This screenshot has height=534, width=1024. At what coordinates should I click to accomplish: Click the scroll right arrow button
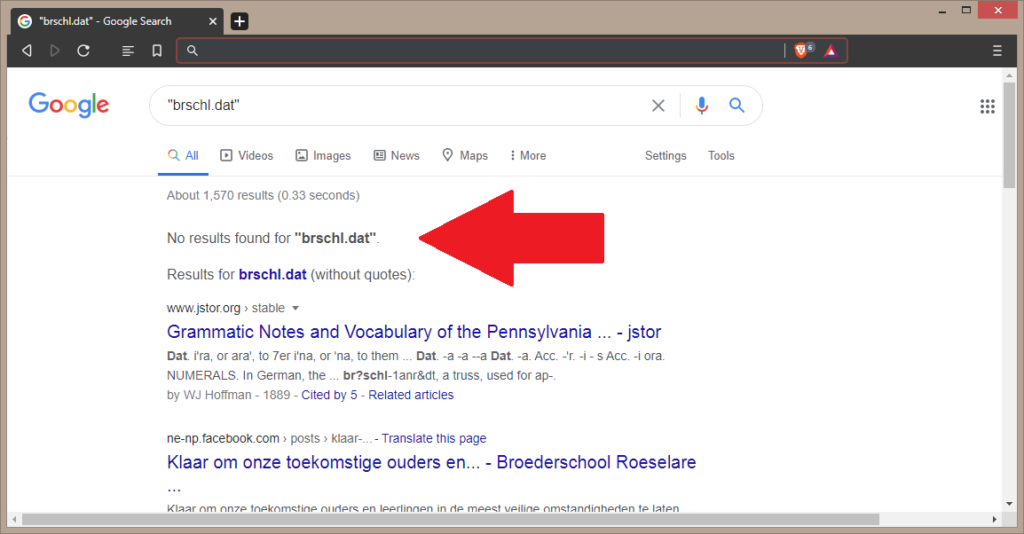995,520
